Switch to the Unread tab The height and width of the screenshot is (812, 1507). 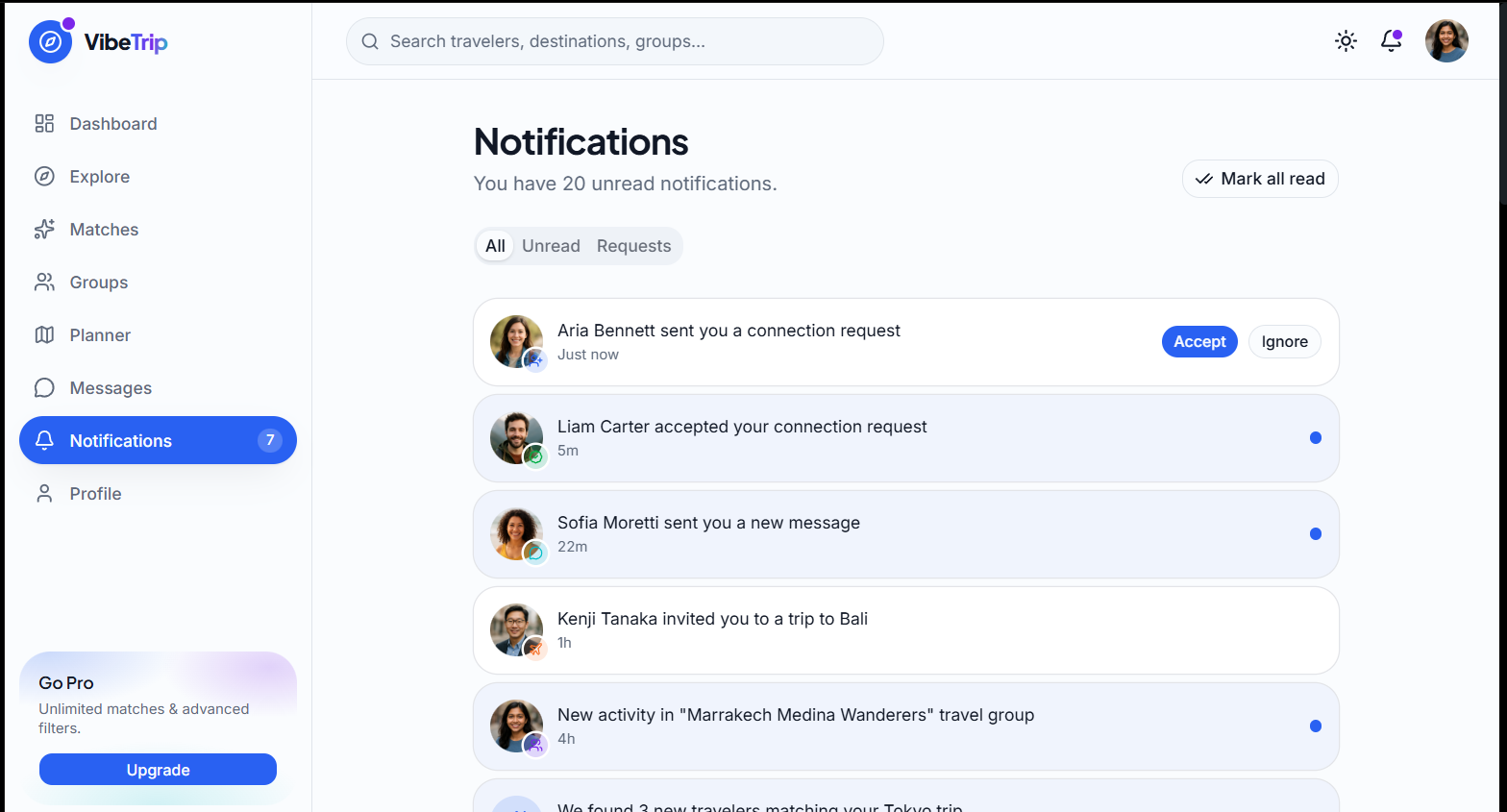pos(551,246)
